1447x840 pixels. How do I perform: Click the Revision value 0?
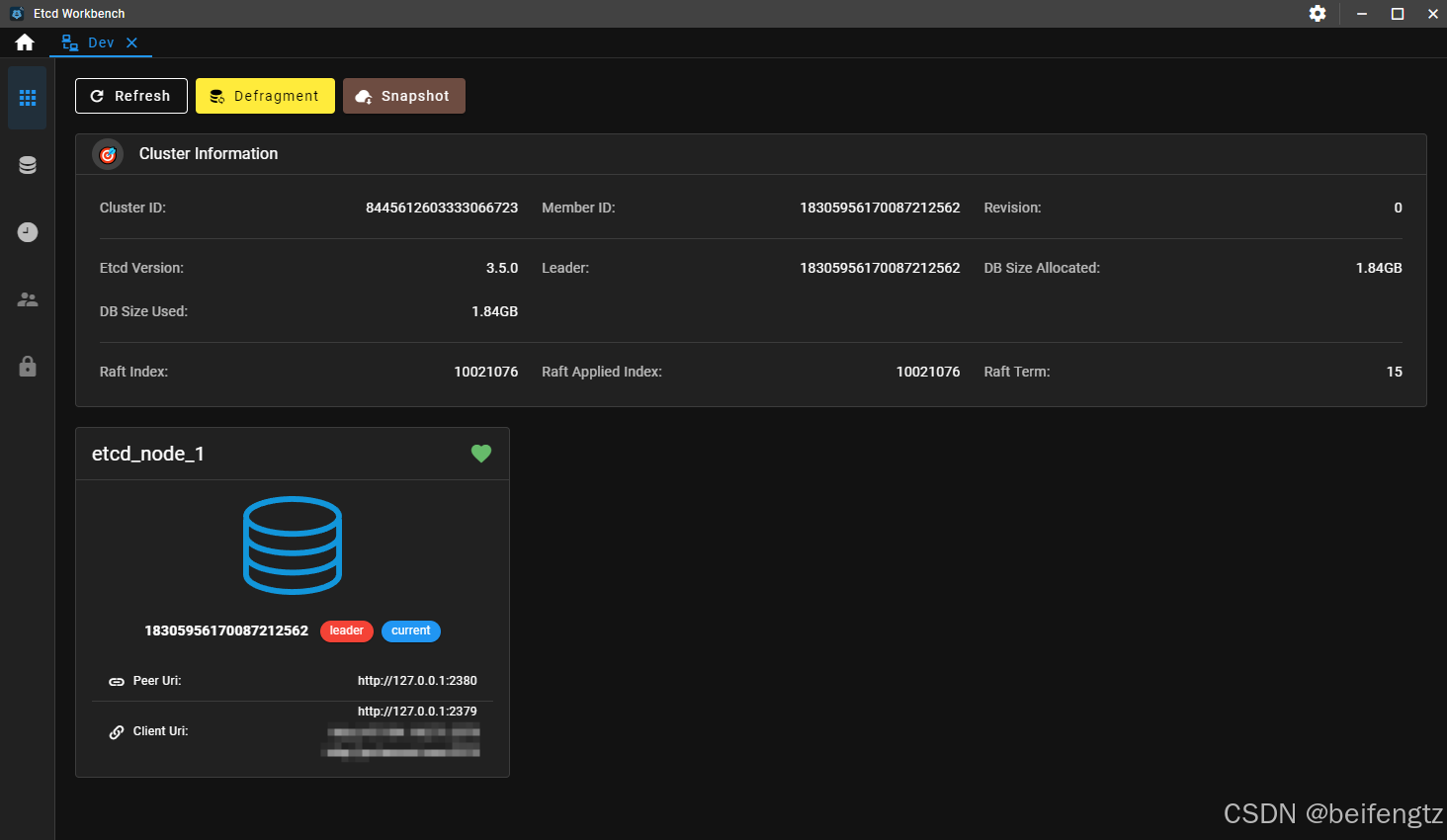(x=1399, y=208)
